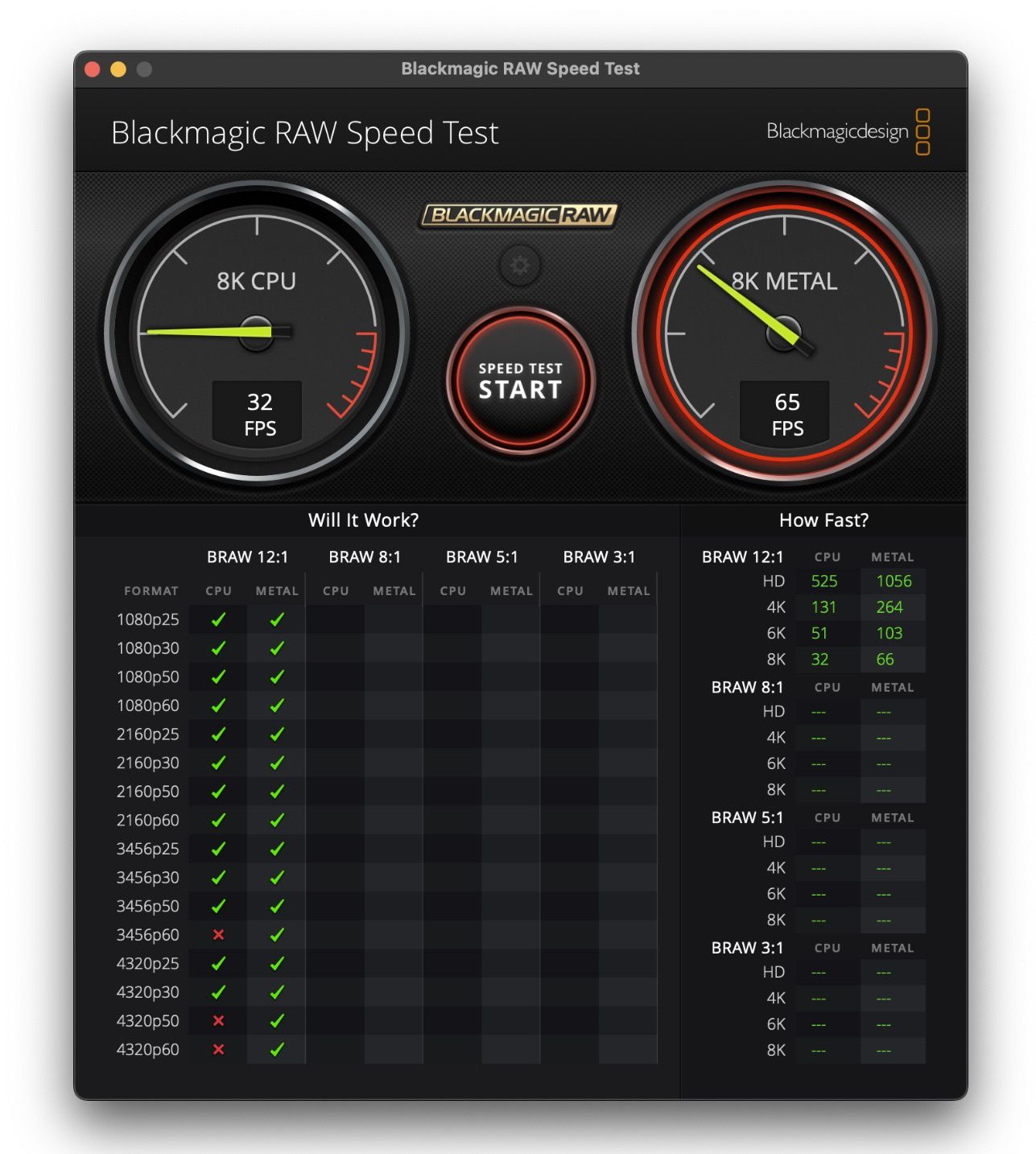The width and height of the screenshot is (1036, 1154).
Task: Click the CPU checkmark for 3456p50
Action: [x=218, y=906]
